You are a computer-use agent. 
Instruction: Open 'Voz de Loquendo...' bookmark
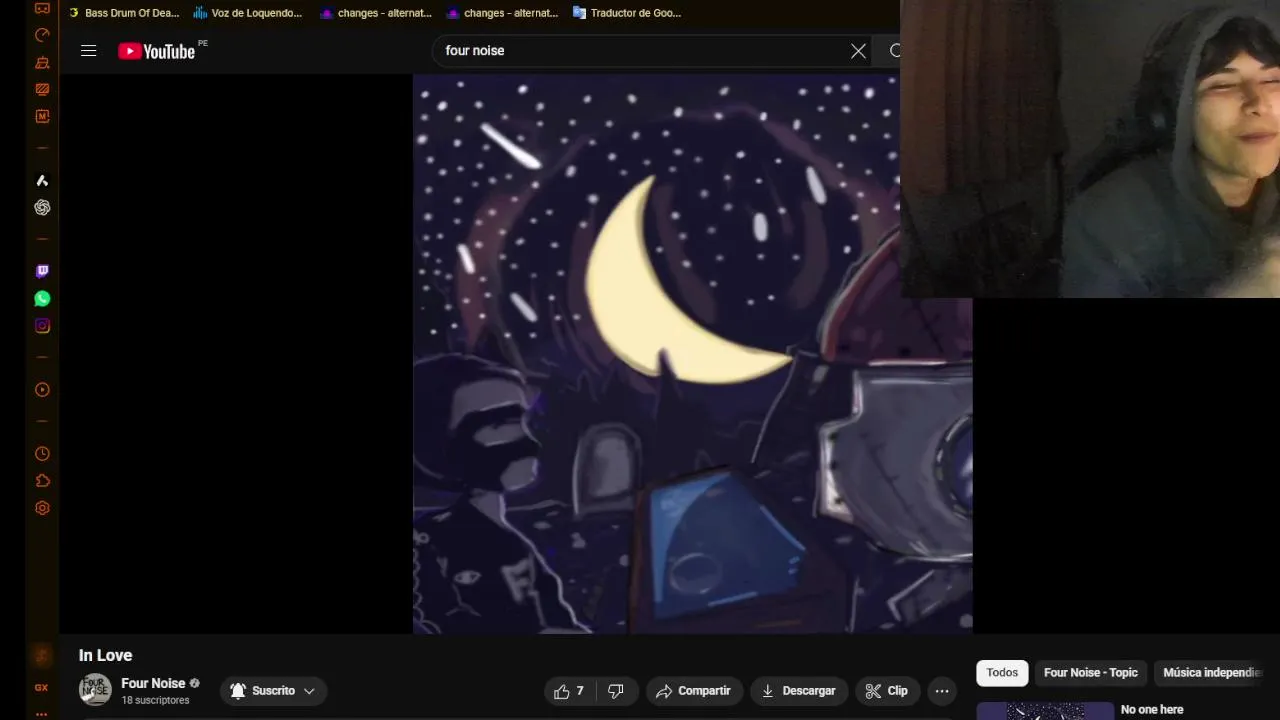point(248,13)
